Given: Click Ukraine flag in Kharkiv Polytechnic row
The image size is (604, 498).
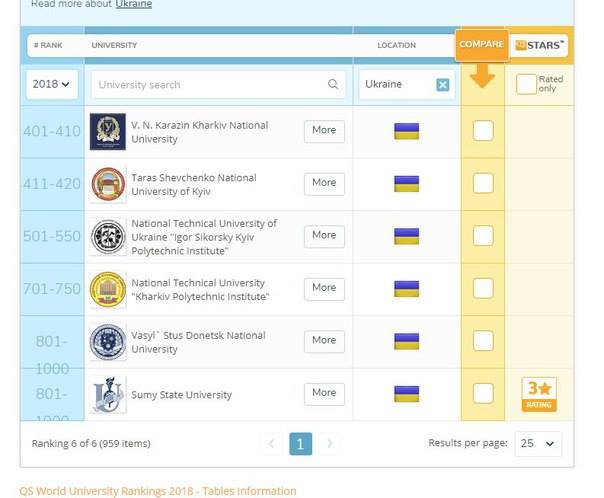Looking at the screenshot, I should coord(406,289).
